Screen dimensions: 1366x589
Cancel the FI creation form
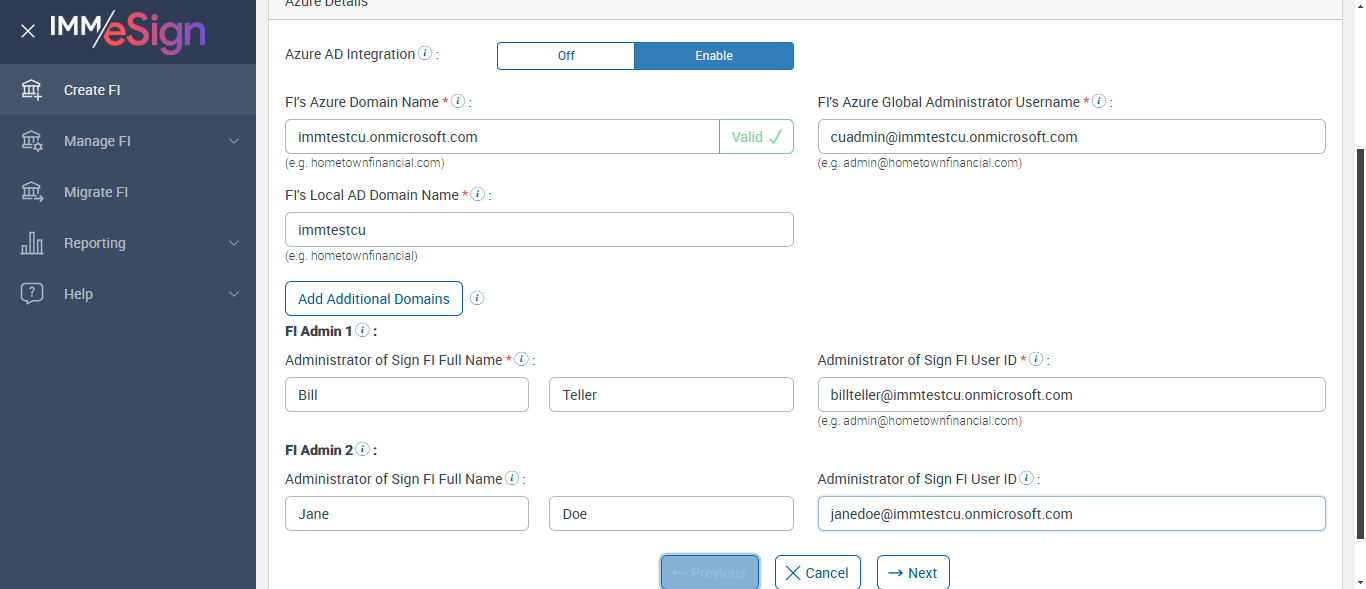818,573
